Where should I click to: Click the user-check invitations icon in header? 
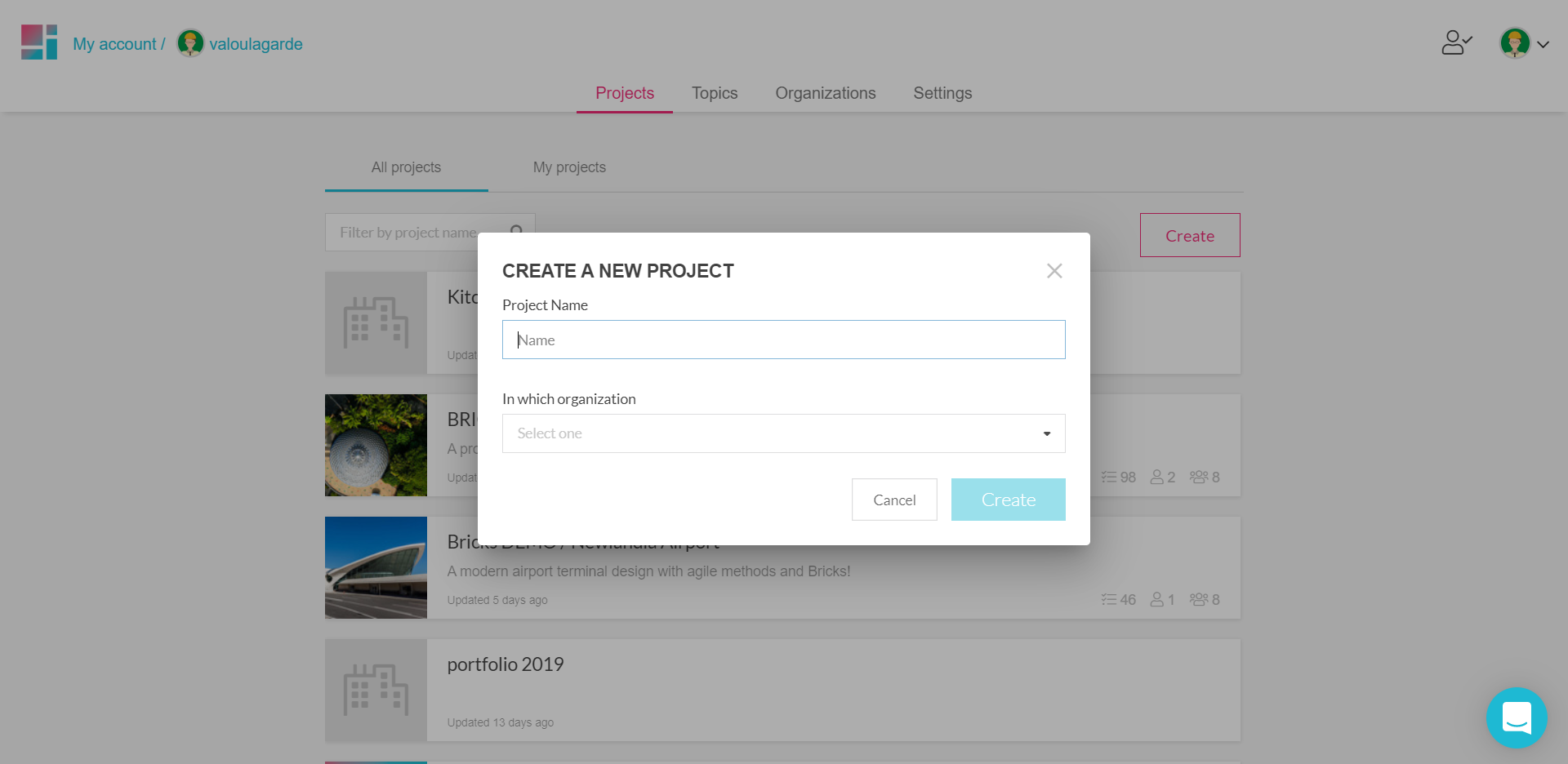1457,42
